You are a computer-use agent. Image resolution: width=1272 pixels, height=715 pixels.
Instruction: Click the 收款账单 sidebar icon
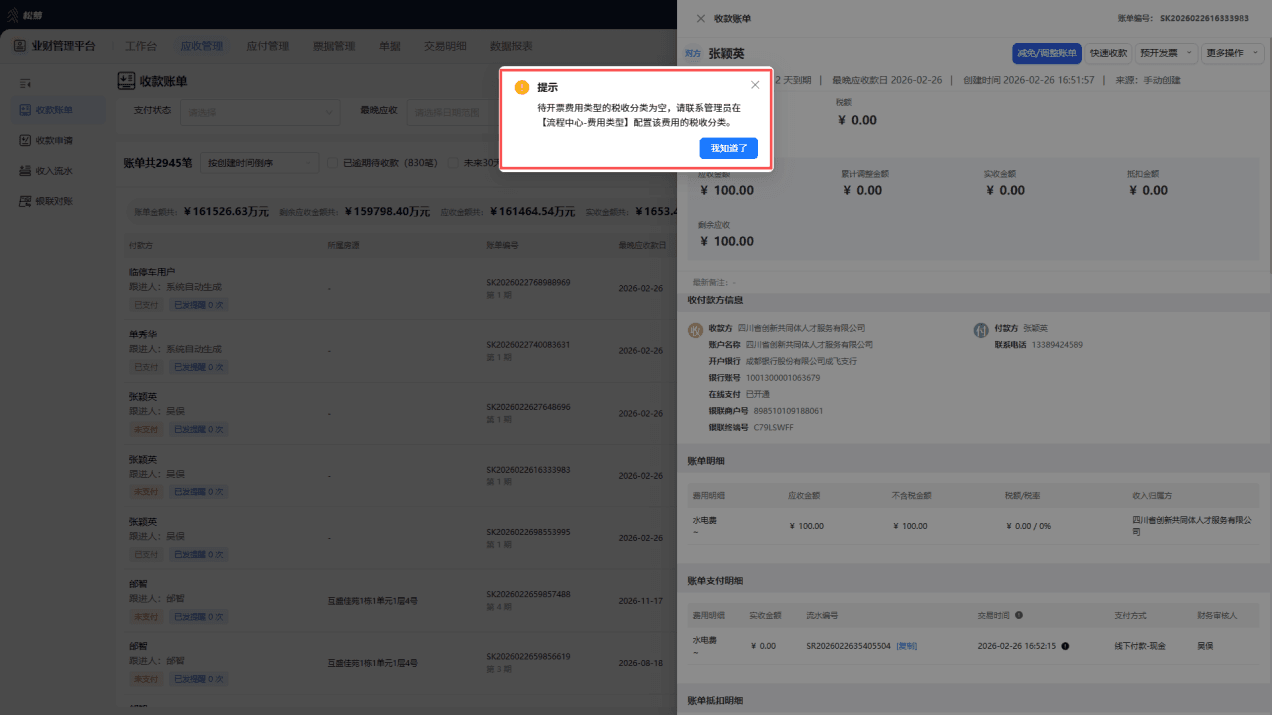(x=26, y=110)
